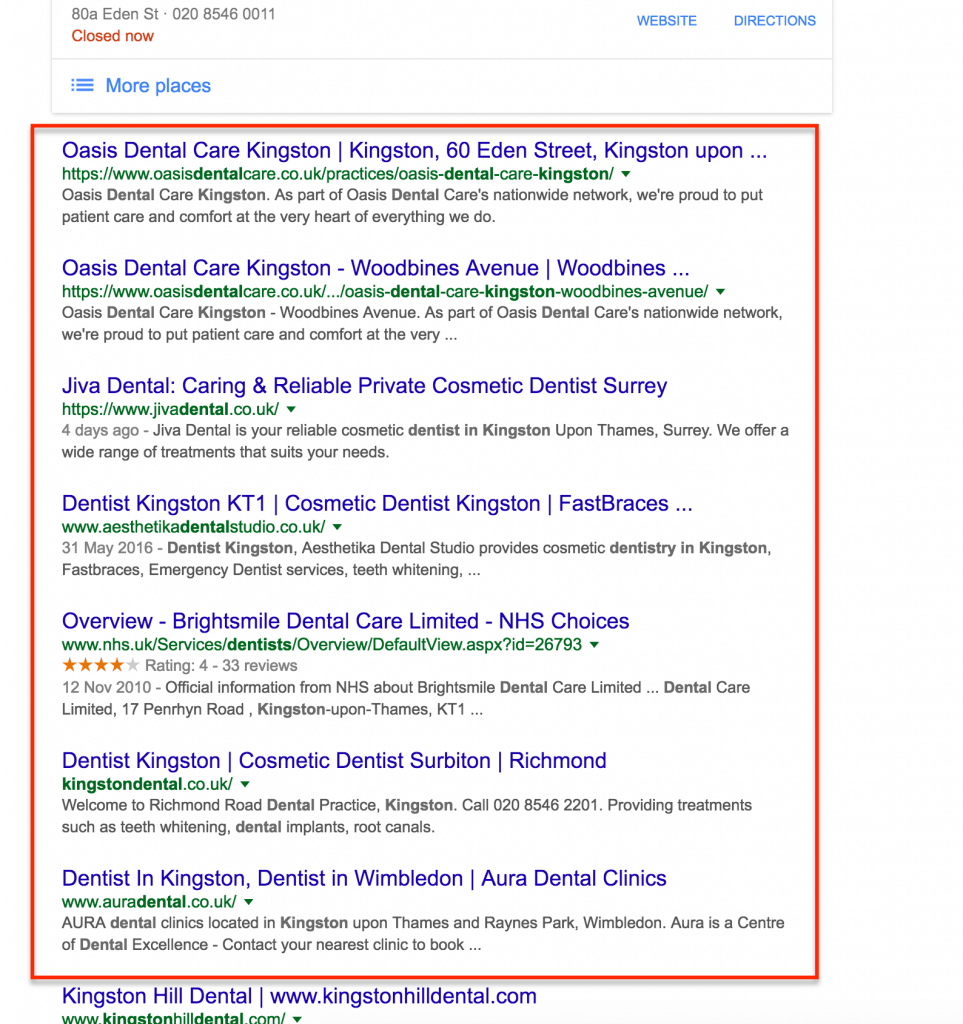Expand arrow next to kingstondental.co.uk URL

click(245, 784)
